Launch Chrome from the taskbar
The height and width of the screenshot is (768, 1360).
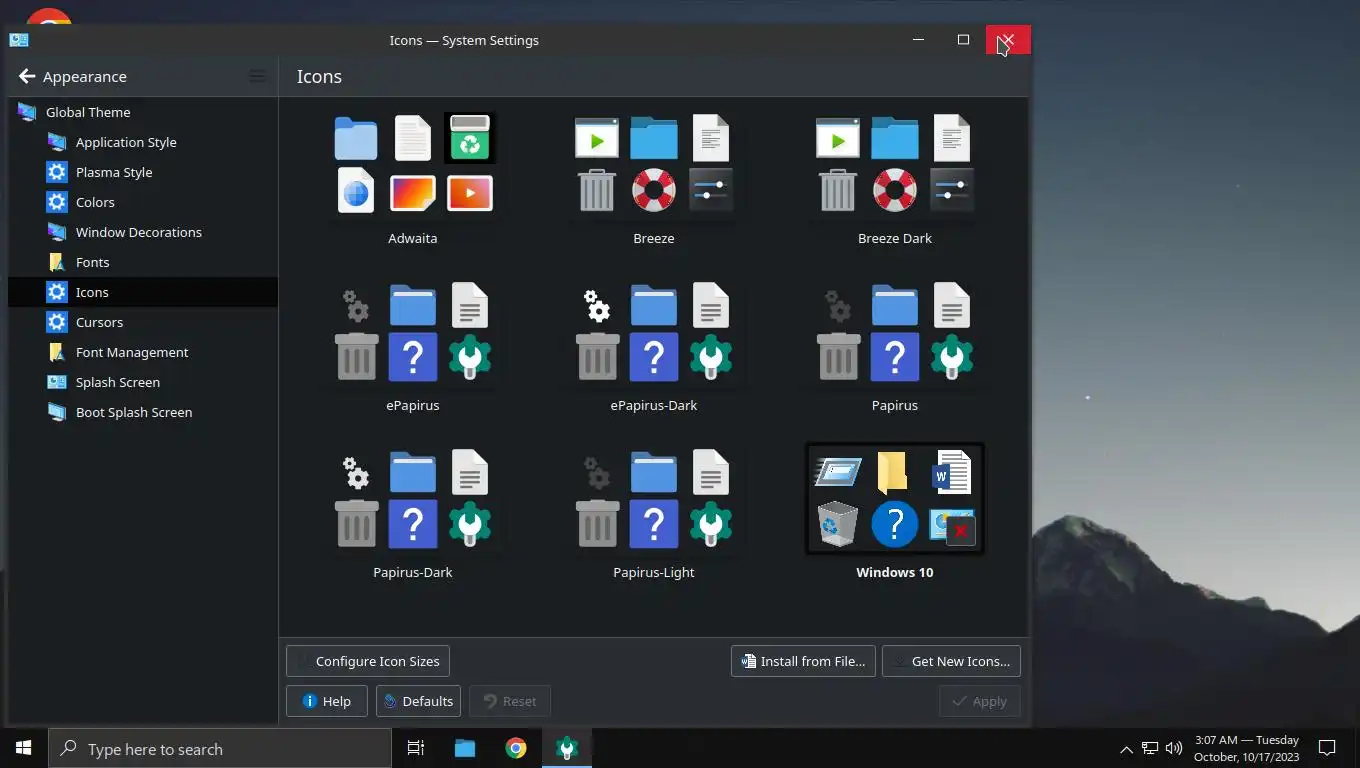point(516,748)
